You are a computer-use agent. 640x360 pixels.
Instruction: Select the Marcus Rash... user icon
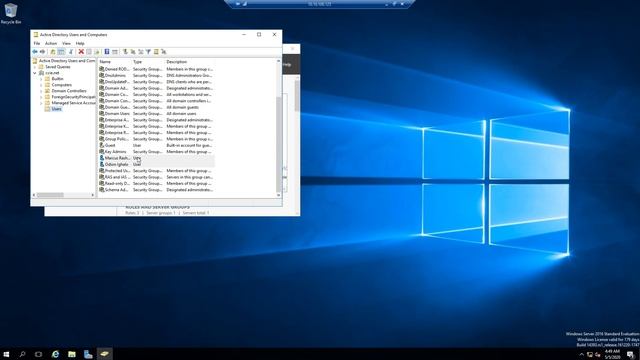[x=102, y=158]
